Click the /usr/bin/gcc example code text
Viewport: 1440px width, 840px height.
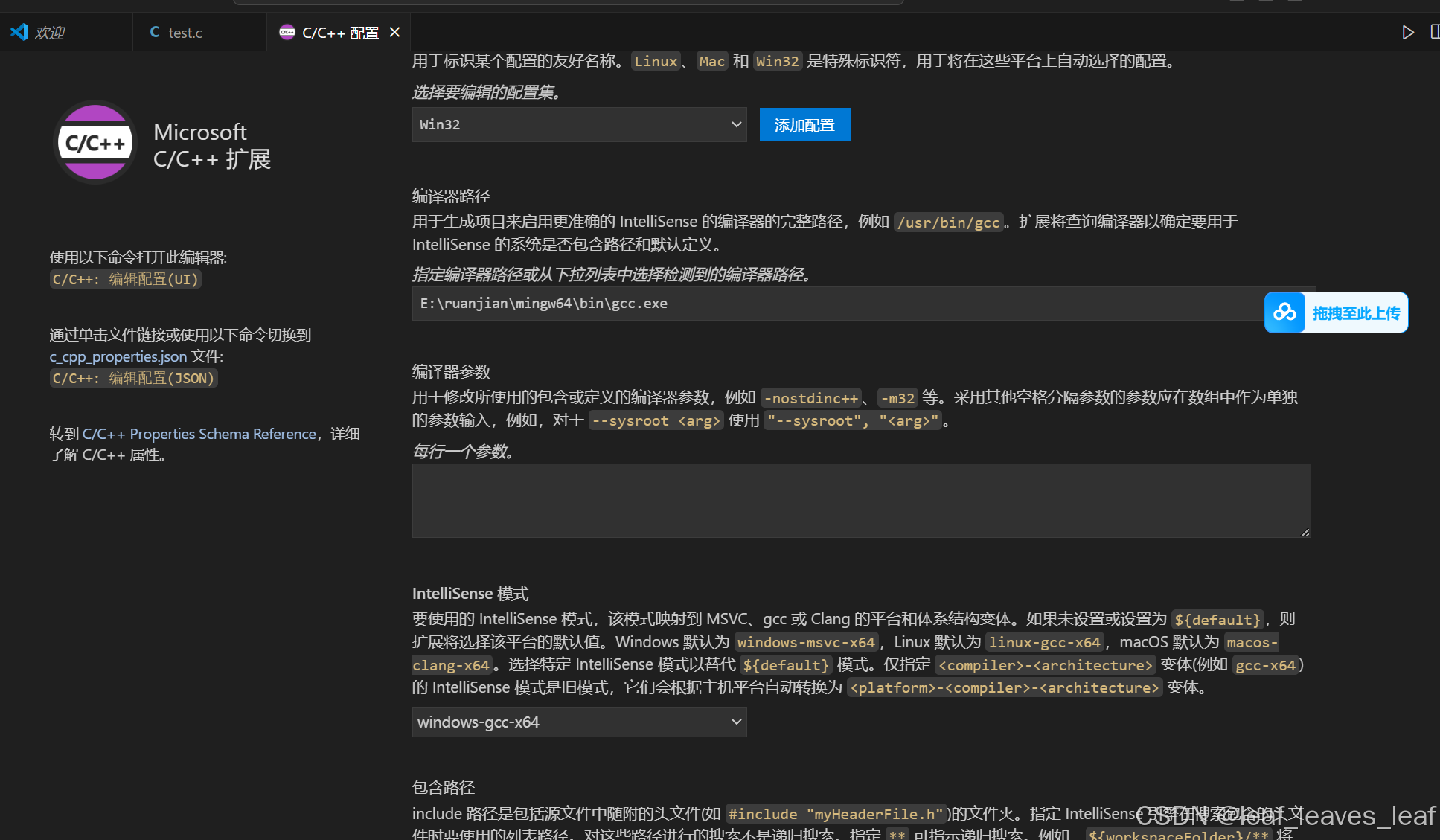click(949, 222)
